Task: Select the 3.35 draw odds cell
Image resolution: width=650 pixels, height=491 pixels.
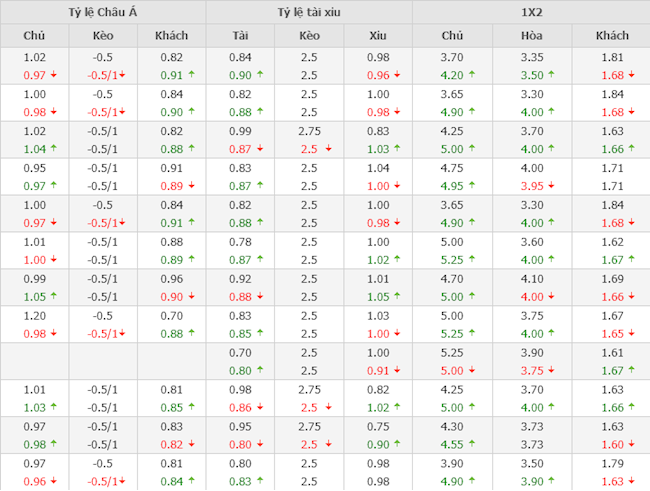Action: click(532, 57)
